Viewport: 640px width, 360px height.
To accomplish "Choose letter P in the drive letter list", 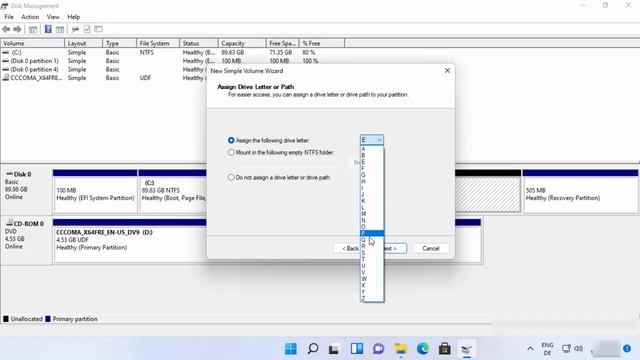I will pyautogui.click(x=372, y=233).
